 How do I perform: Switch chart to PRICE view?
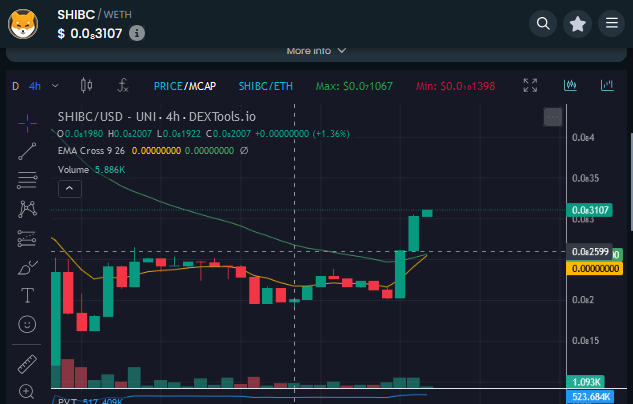coord(168,86)
